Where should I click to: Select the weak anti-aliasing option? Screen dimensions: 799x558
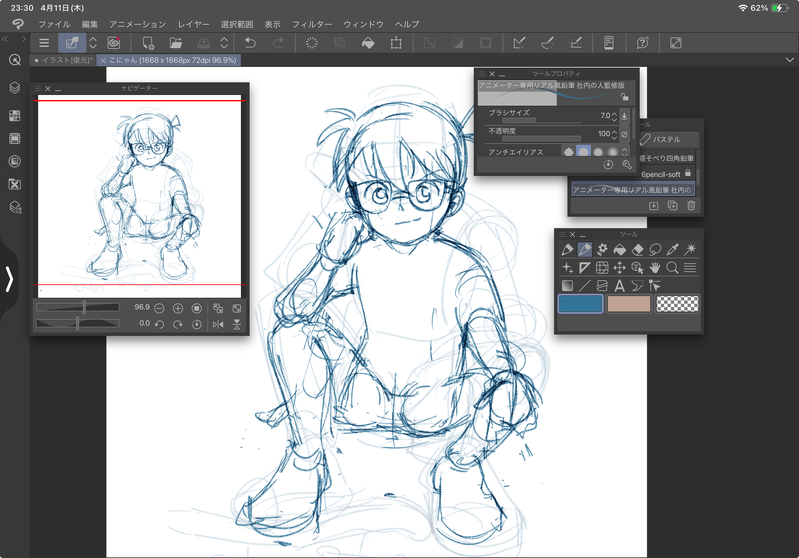pos(583,152)
